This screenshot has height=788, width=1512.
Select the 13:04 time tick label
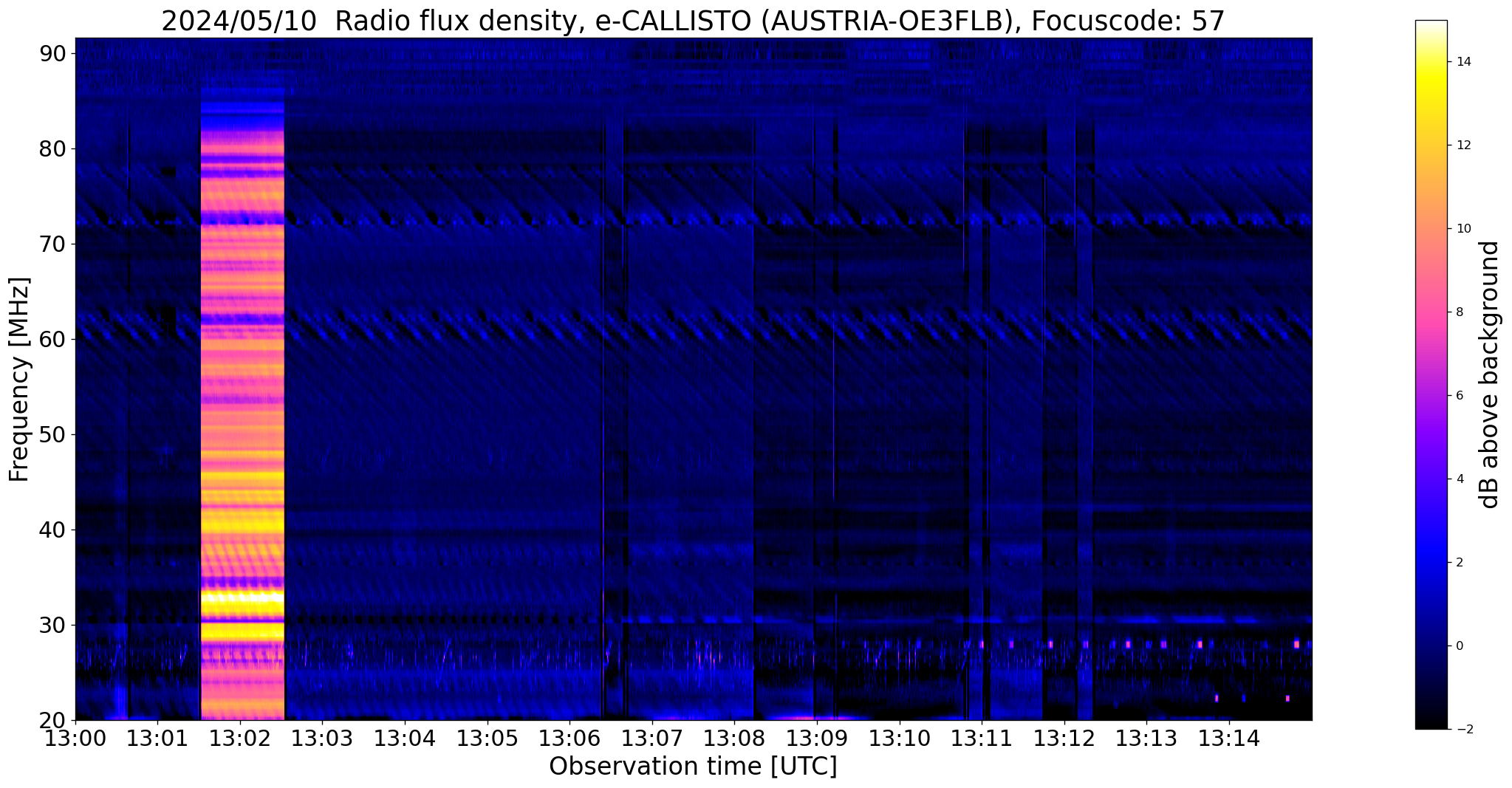tap(405, 738)
